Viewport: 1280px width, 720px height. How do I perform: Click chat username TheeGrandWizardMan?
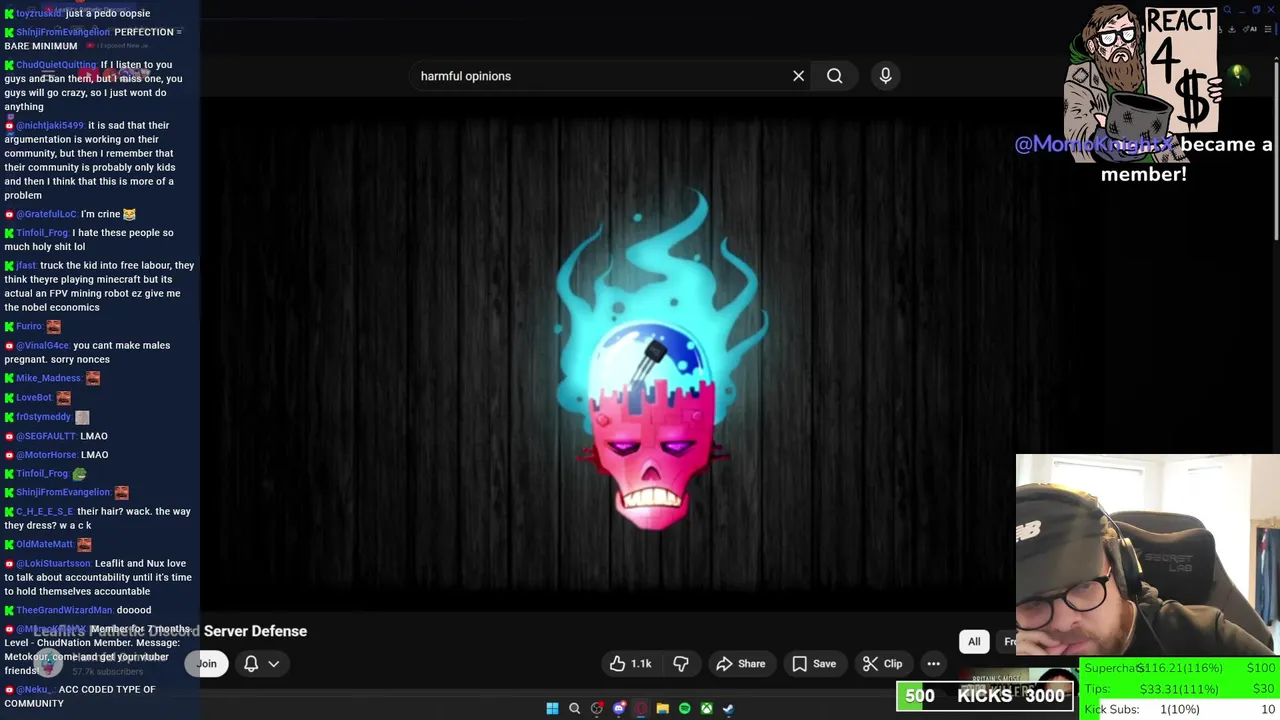64,610
